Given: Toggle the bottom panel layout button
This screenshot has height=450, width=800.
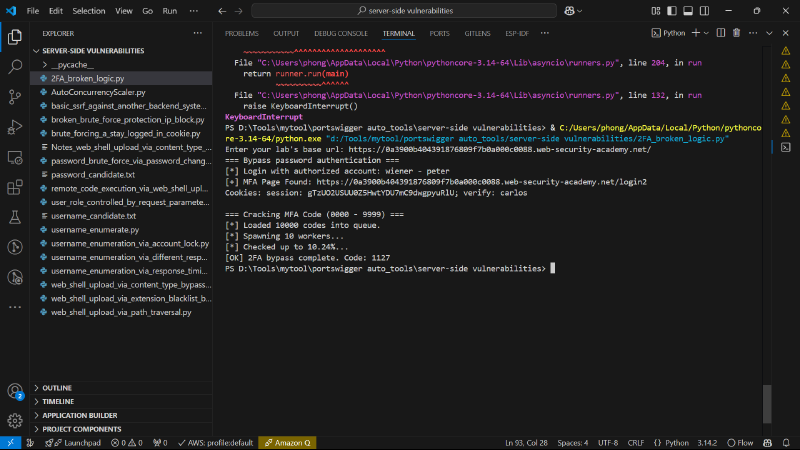Looking at the screenshot, I should [688, 11].
